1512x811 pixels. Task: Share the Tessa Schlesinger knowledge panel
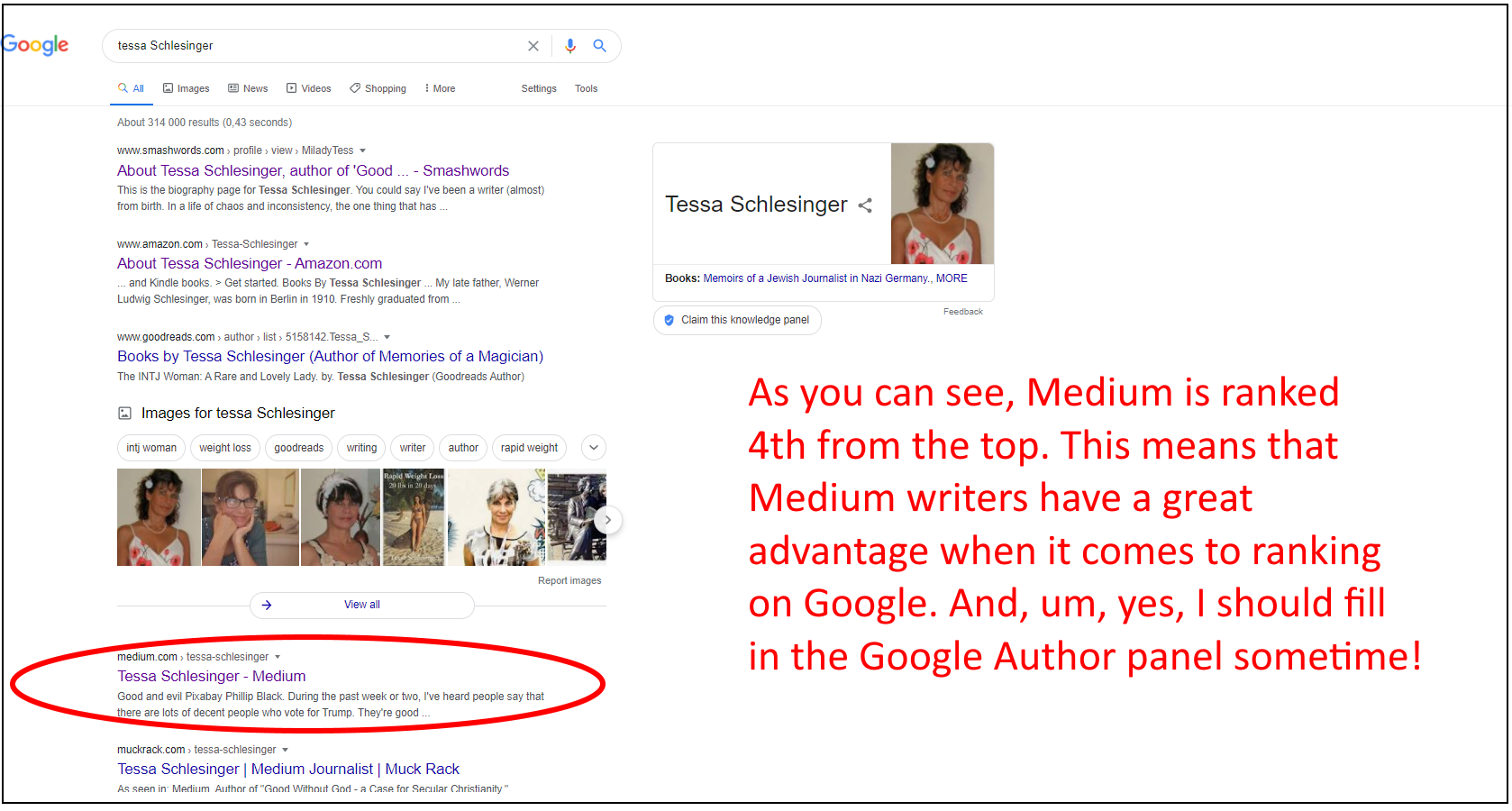[865, 205]
